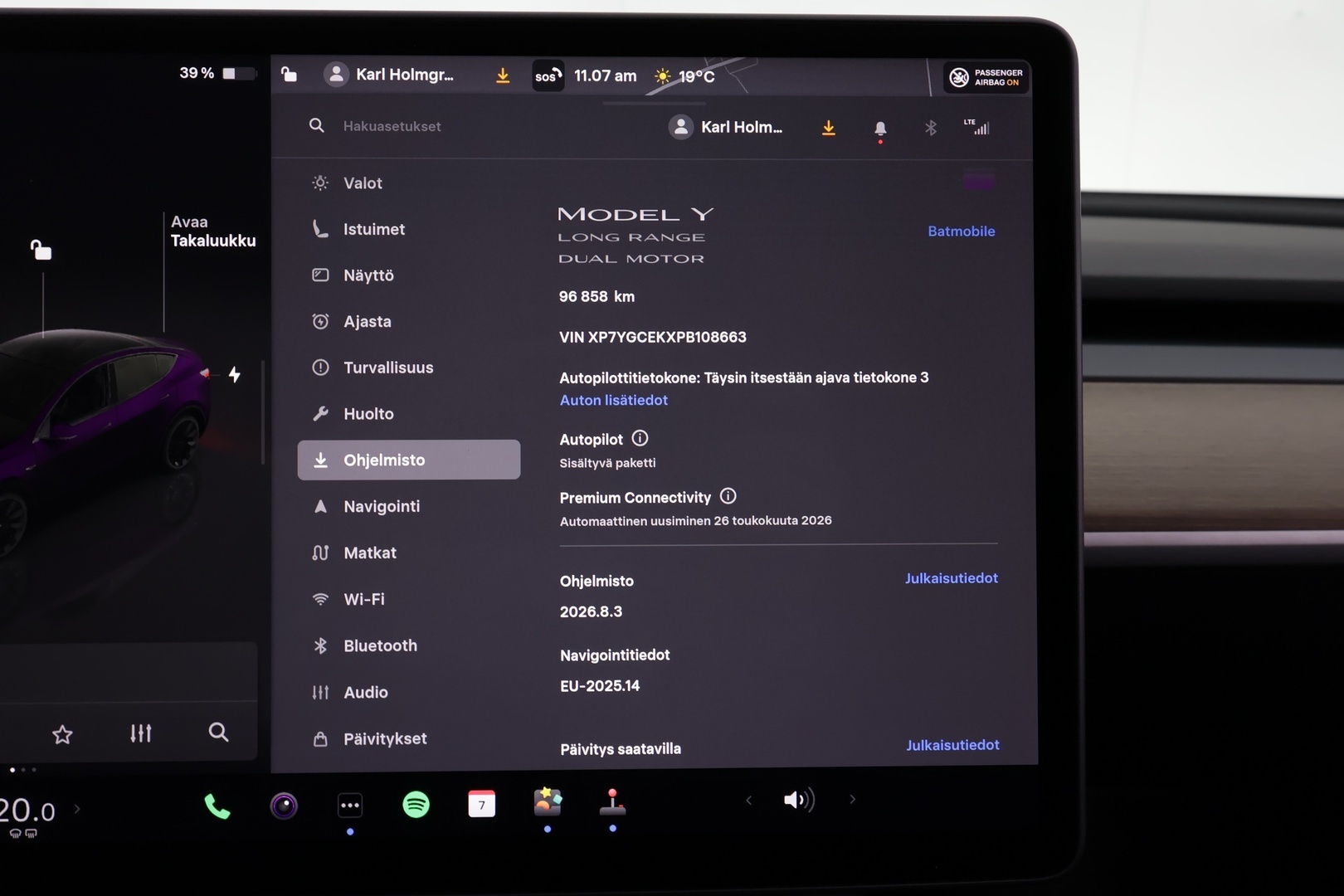This screenshot has height=896, width=1344.
Task: Tap the download icon in the top status bar
Action: (x=503, y=75)
